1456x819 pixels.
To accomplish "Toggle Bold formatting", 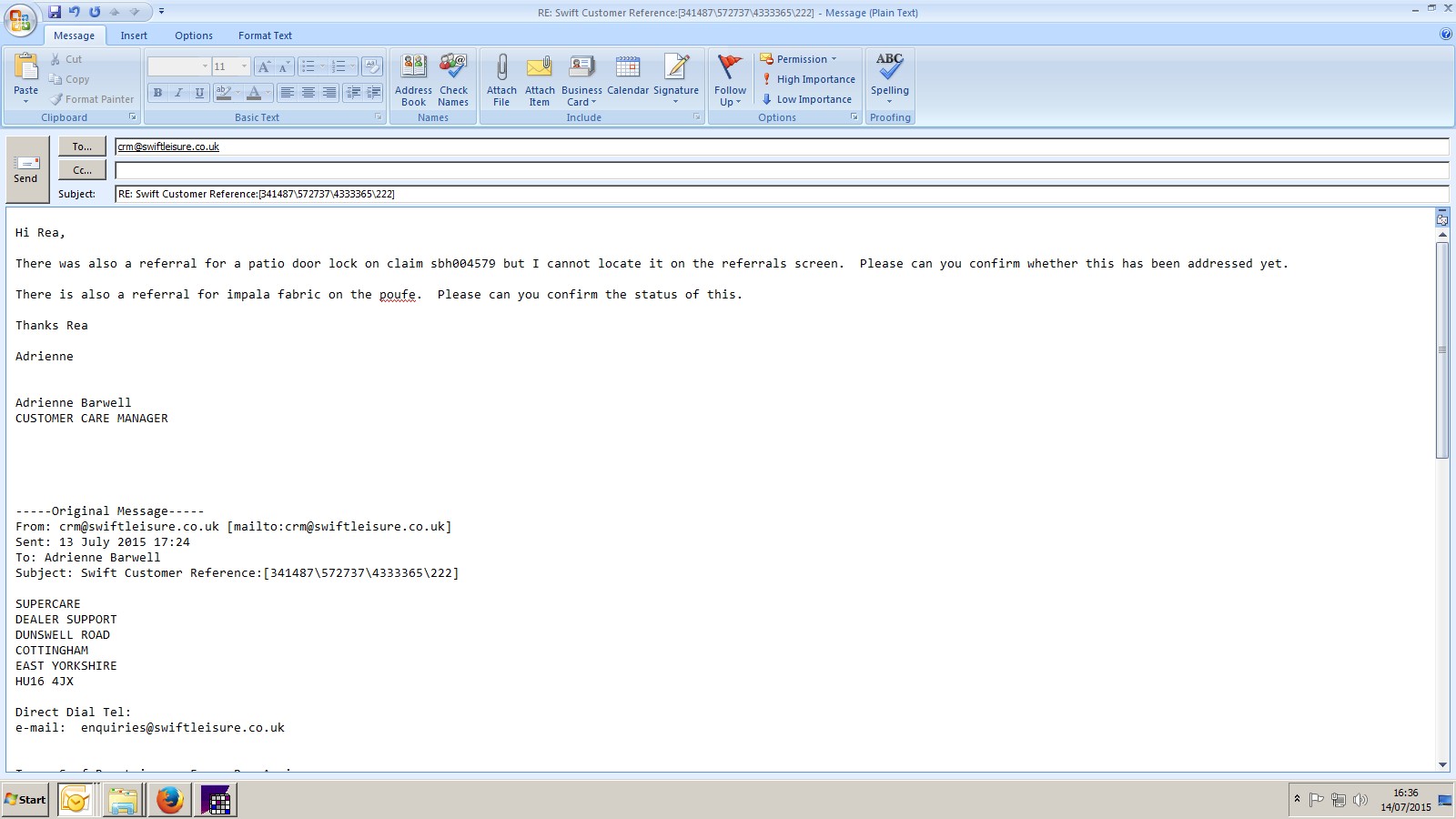I will coord(157,93).
